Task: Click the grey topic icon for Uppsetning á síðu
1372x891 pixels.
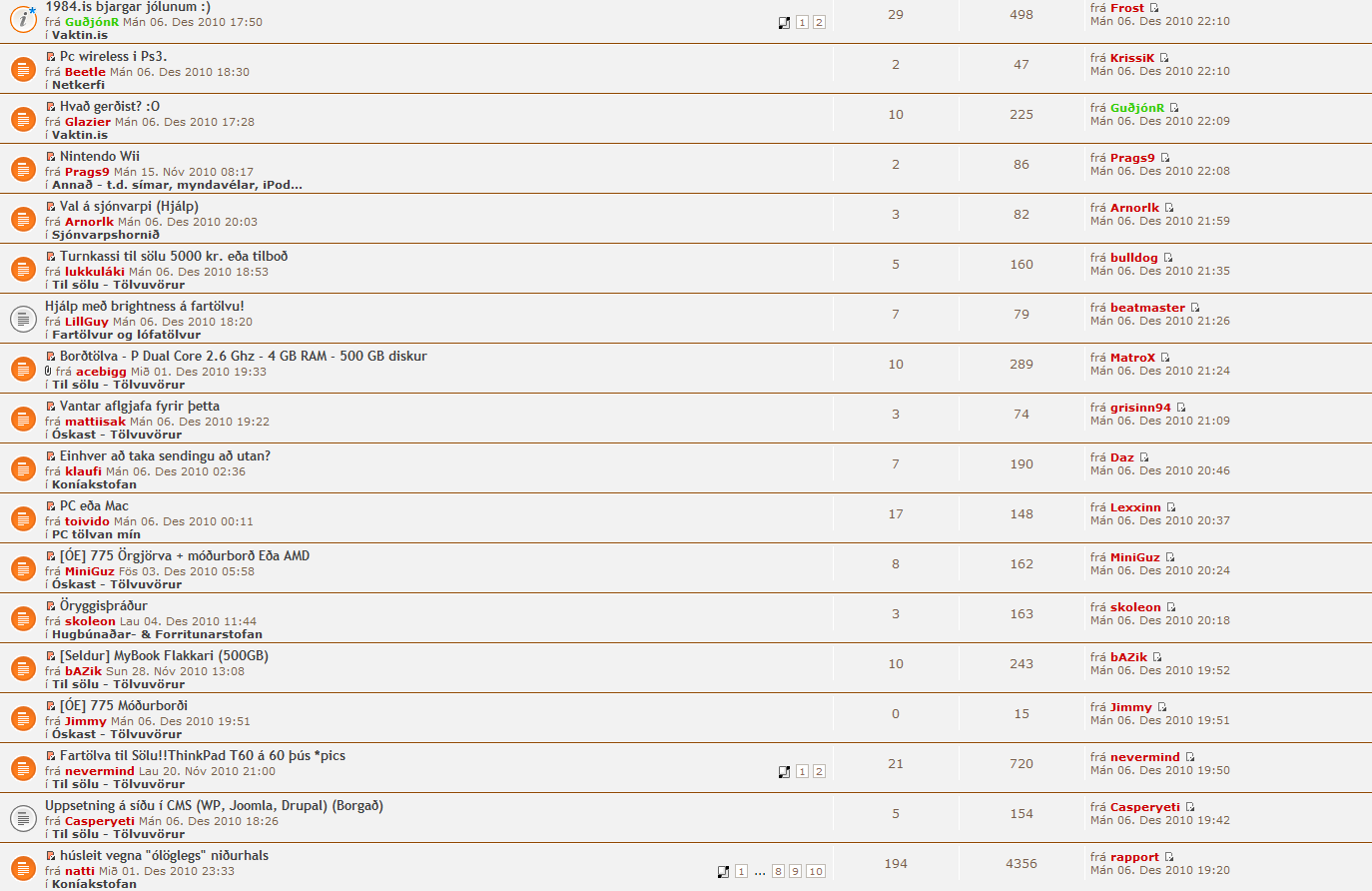Action: (23, 818)
